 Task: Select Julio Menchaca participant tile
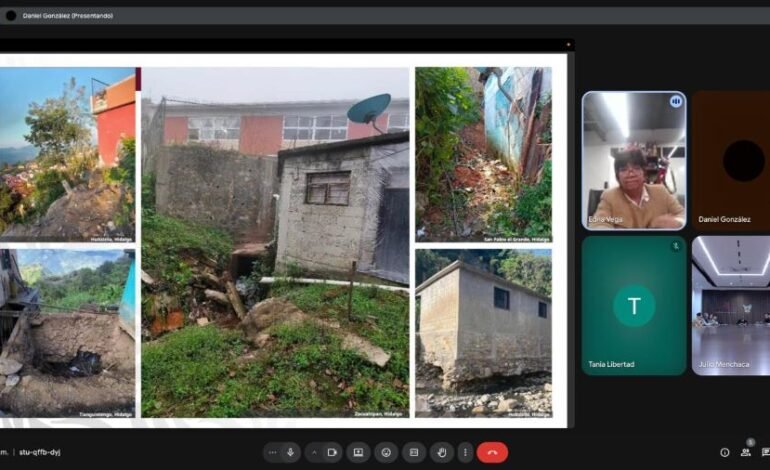tap(731, 305)
